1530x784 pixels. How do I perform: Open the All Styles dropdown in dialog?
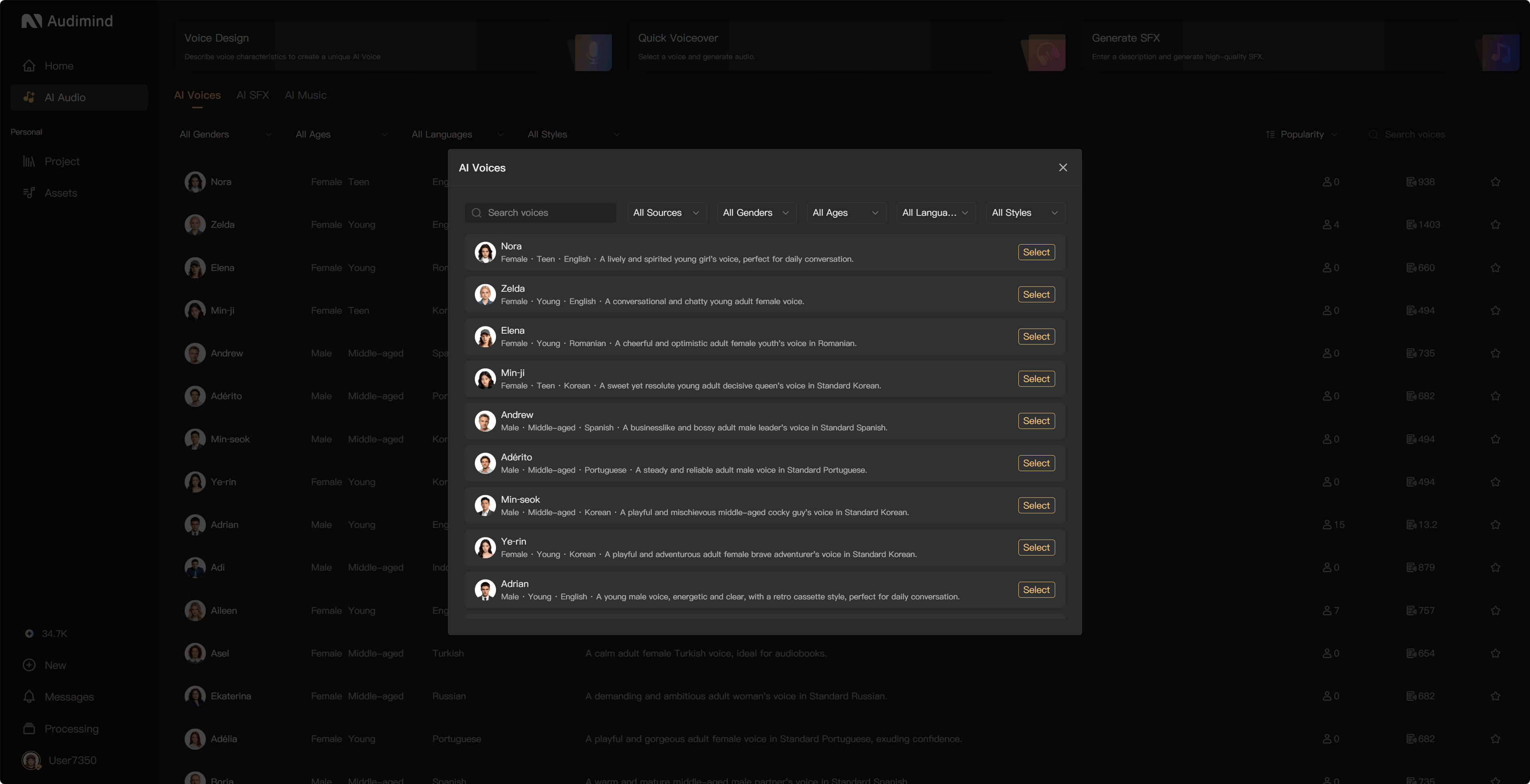tap(1025, 213)
